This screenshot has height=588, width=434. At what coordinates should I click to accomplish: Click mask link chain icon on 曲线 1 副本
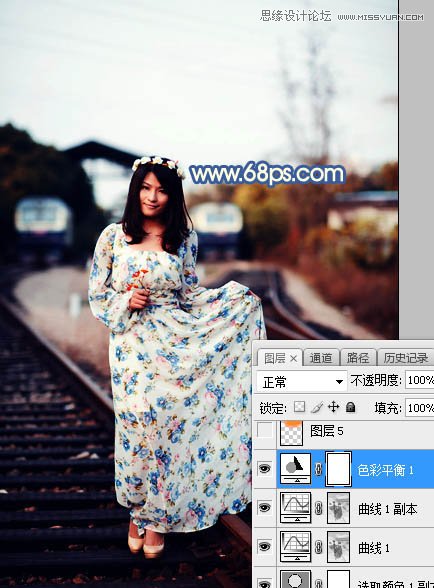(x=319, y=508)
